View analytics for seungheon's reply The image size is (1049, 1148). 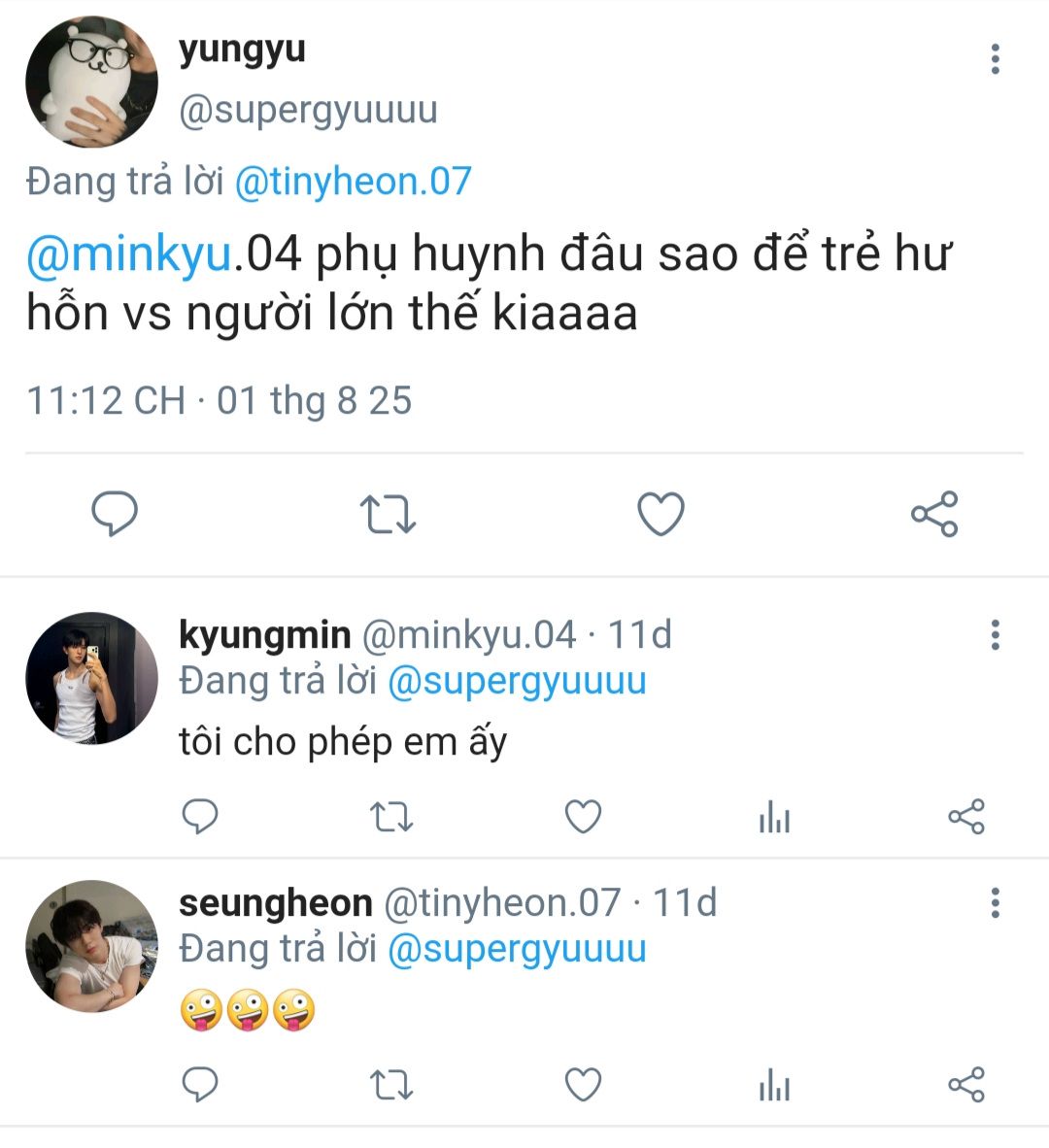click(x=774, y=1086)
